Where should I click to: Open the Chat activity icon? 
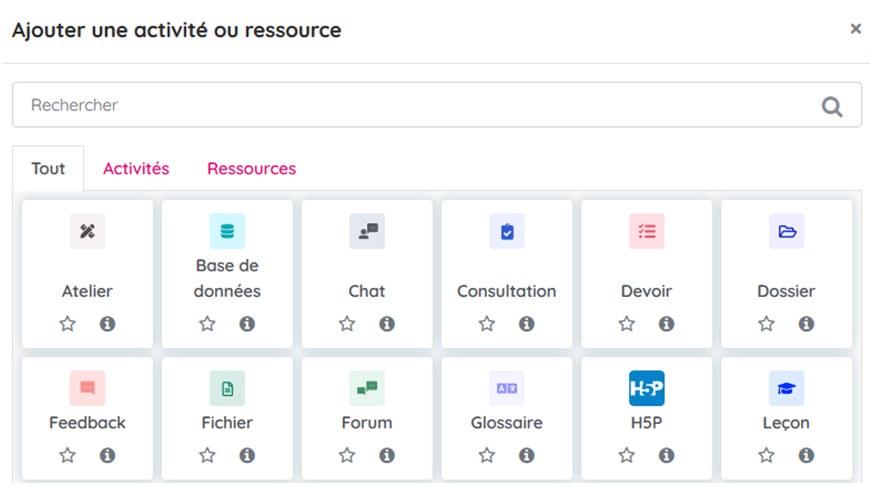click(367, 231)
